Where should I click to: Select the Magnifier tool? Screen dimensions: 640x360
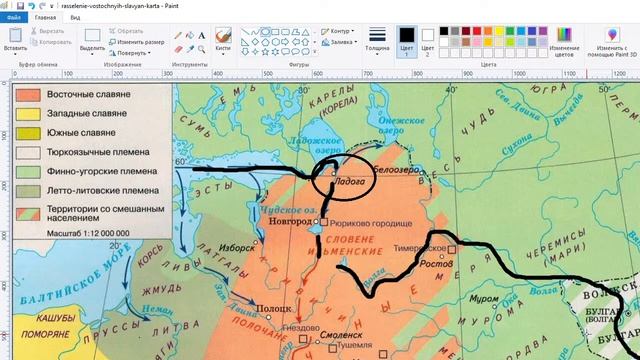[x=202, y=49]
